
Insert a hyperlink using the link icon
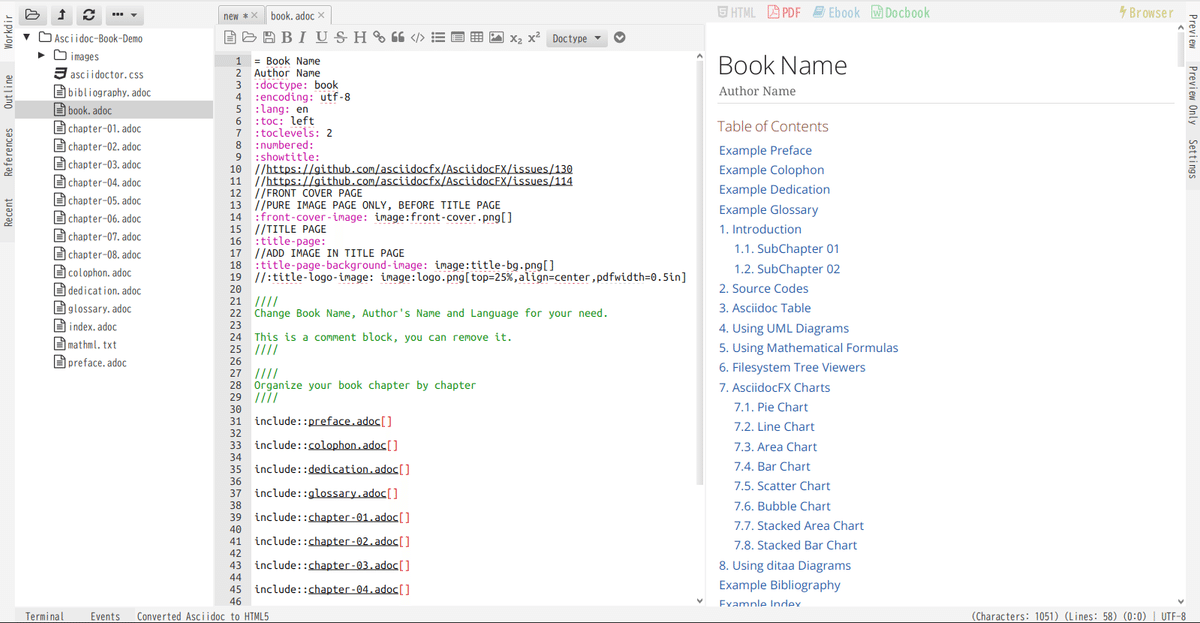click(x=378, y=37)
